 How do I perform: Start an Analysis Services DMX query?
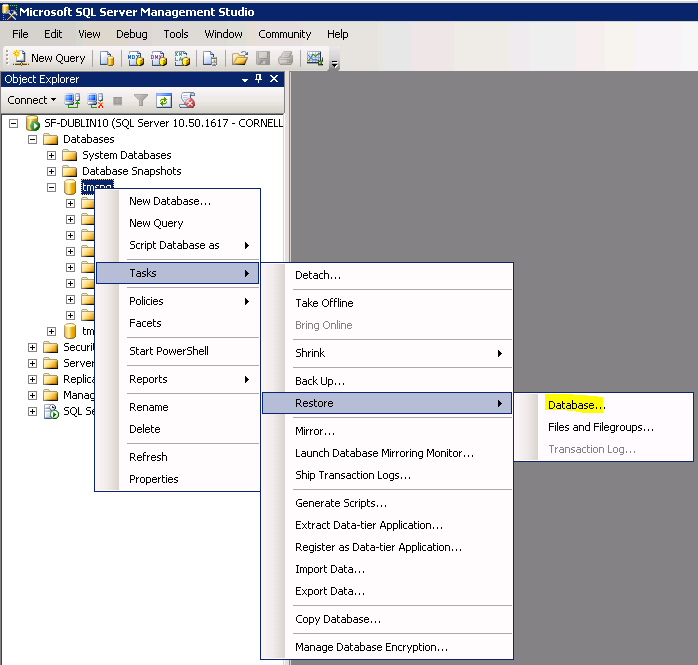pyautogui.click(x=159, y=58)
